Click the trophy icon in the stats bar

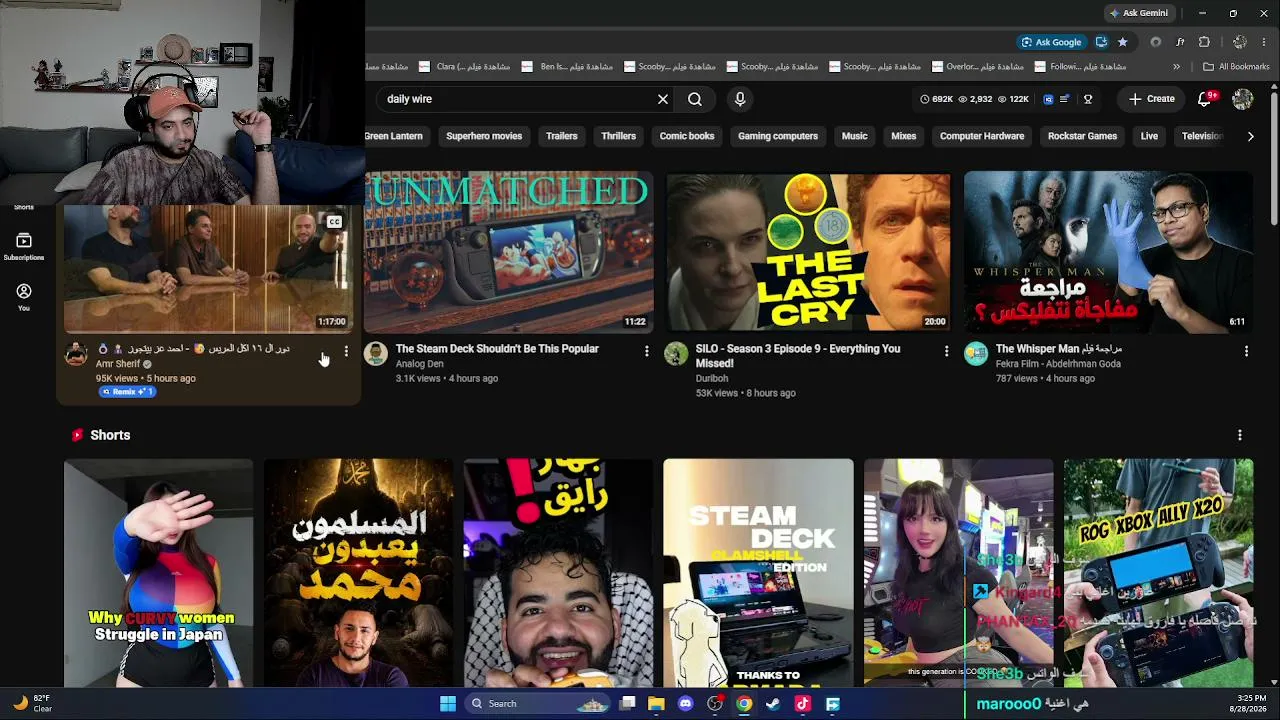(1088, 99)
